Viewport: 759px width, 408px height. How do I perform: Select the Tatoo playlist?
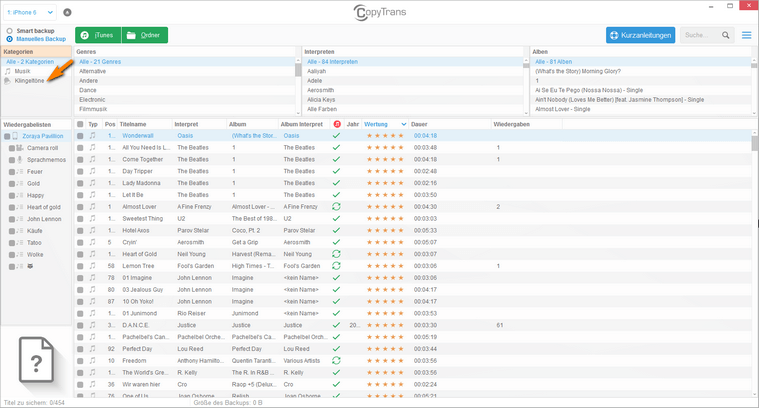point(34,242)
